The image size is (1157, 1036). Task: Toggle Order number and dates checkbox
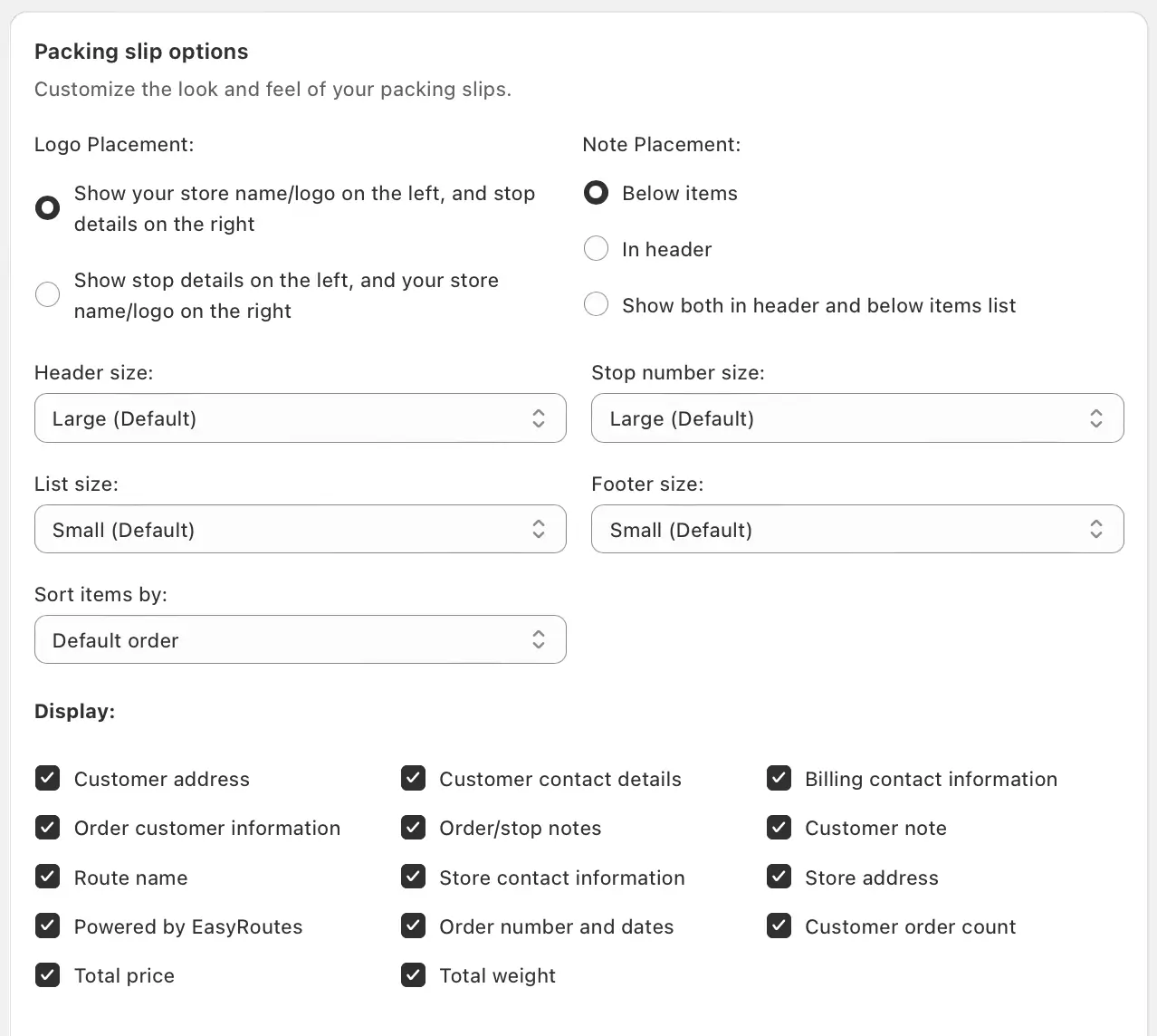[413, 926]
